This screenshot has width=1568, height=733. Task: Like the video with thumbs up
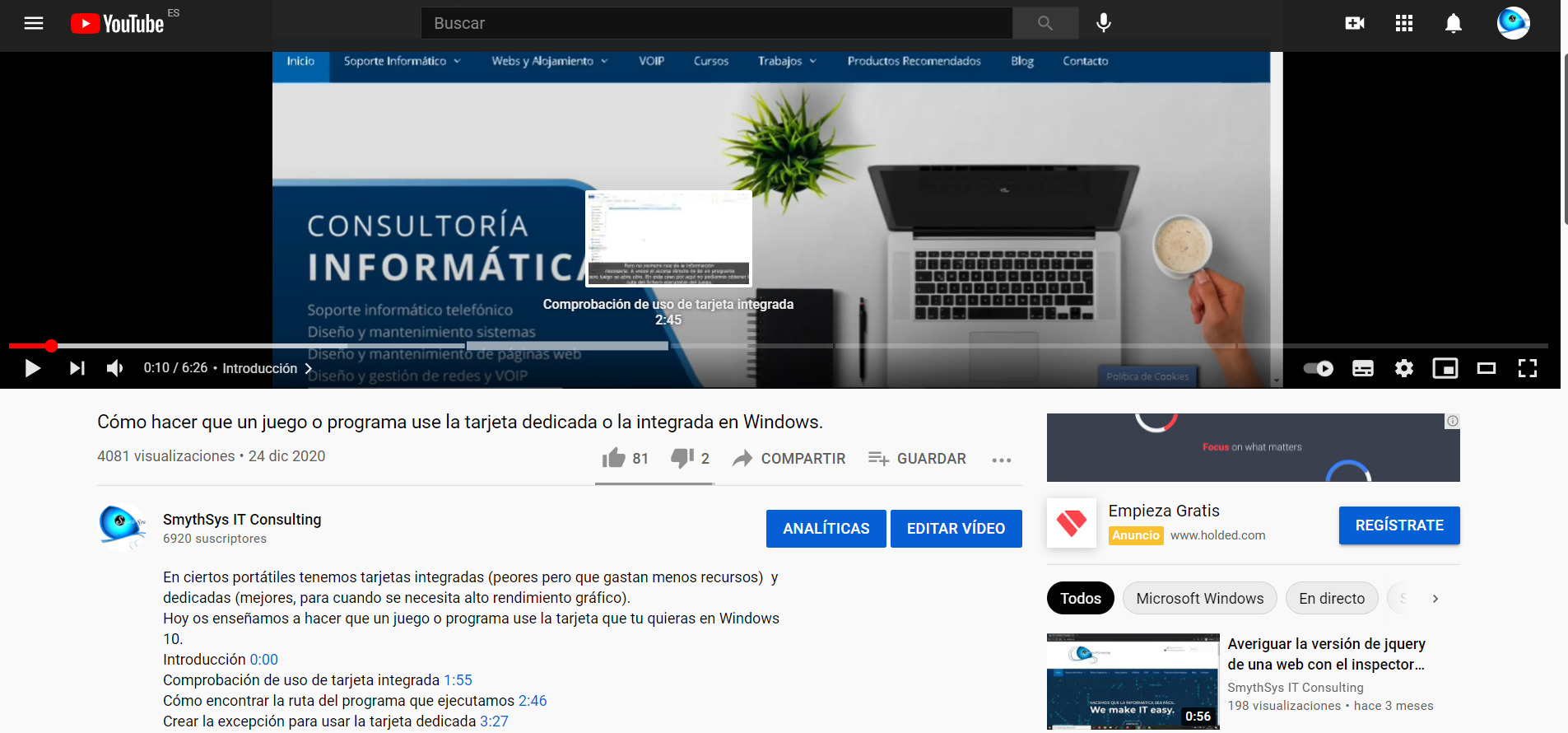[x=614, y=458]
